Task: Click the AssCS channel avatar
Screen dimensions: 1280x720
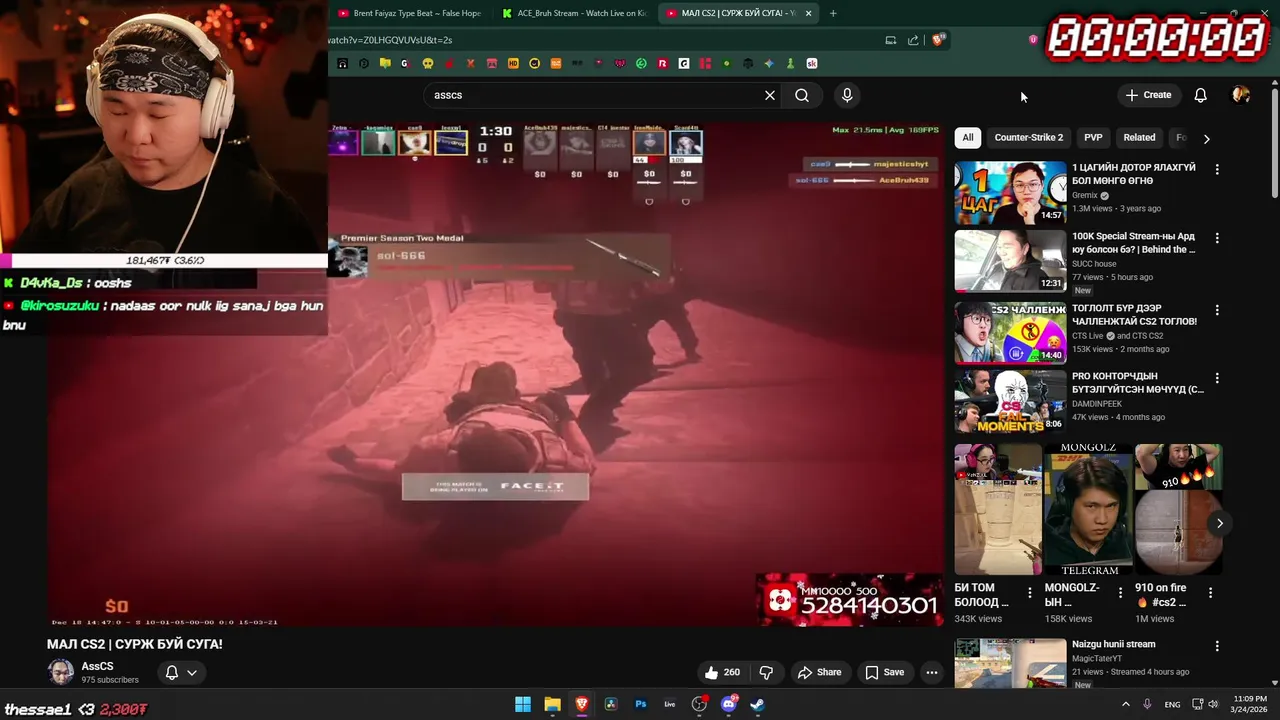Action: (x=61, y=672)
